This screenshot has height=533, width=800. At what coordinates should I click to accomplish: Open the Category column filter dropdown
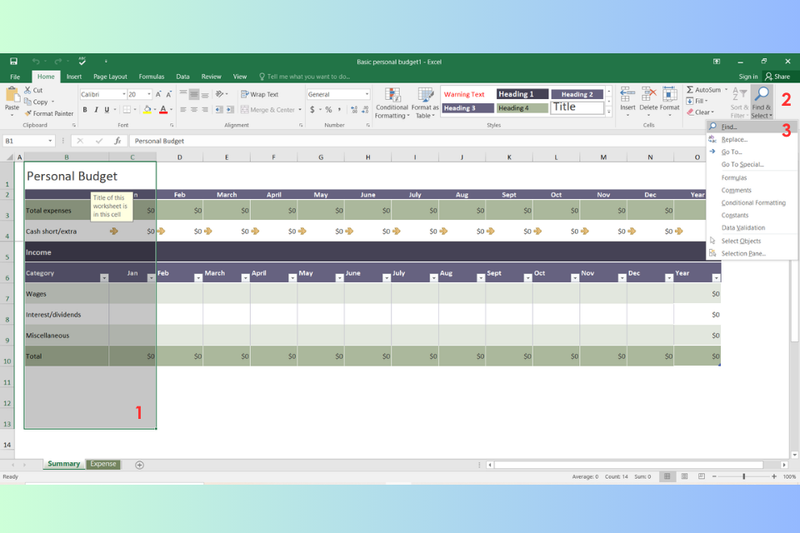pyautogui.click(x=104, y=277)
